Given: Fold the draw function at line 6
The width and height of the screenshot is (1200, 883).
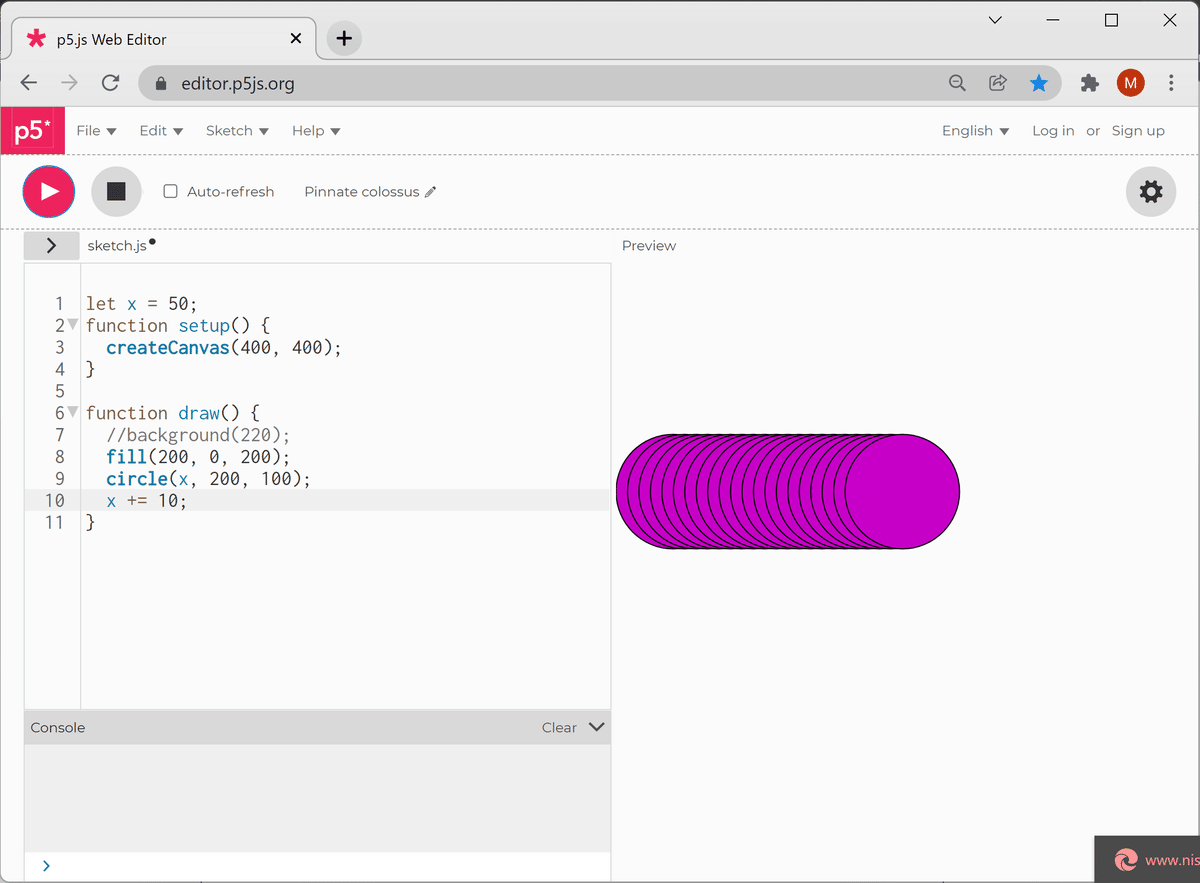Looking at the screenshot, I should [73, 413].
